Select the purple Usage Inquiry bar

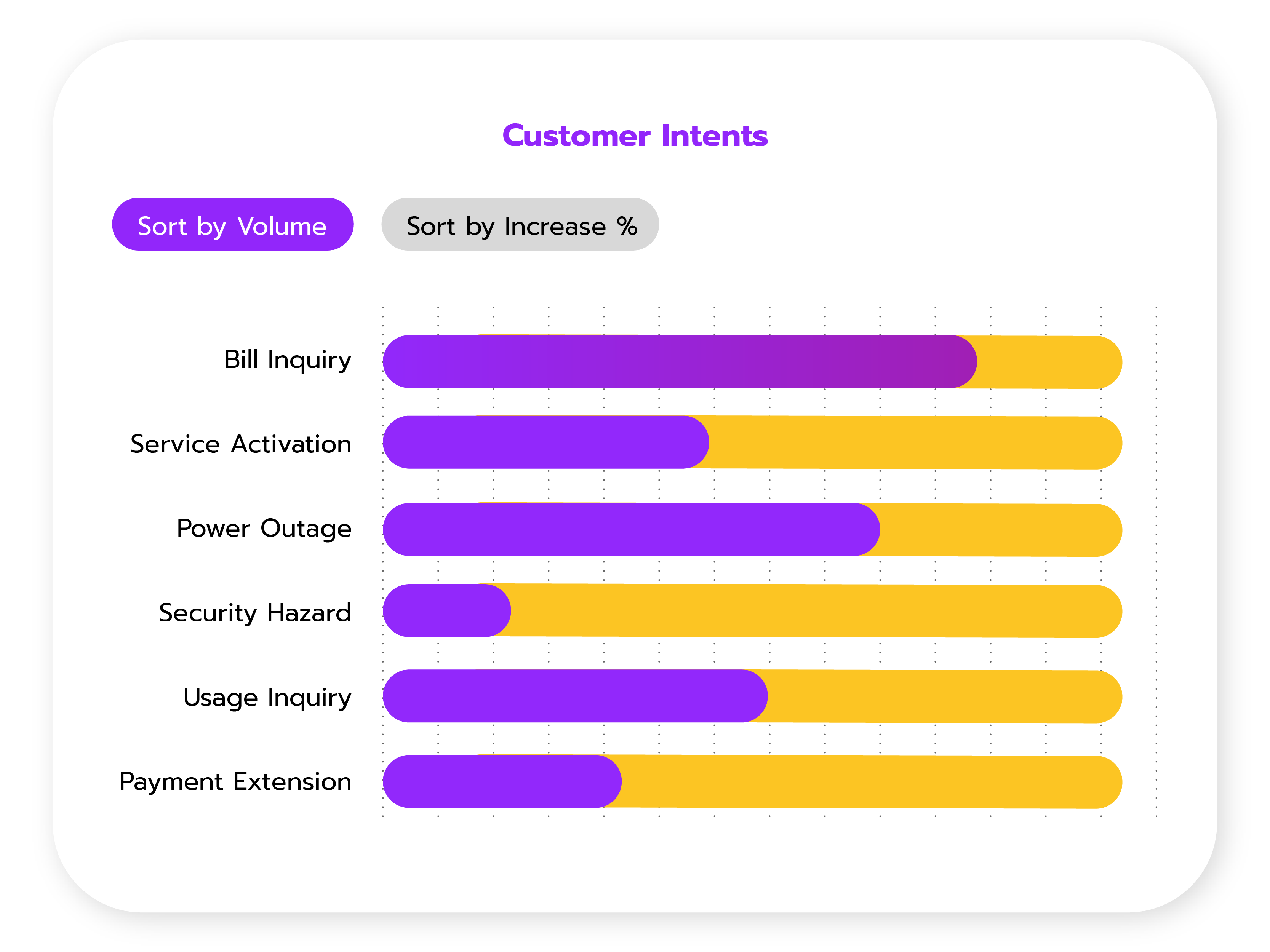(574, 696)
